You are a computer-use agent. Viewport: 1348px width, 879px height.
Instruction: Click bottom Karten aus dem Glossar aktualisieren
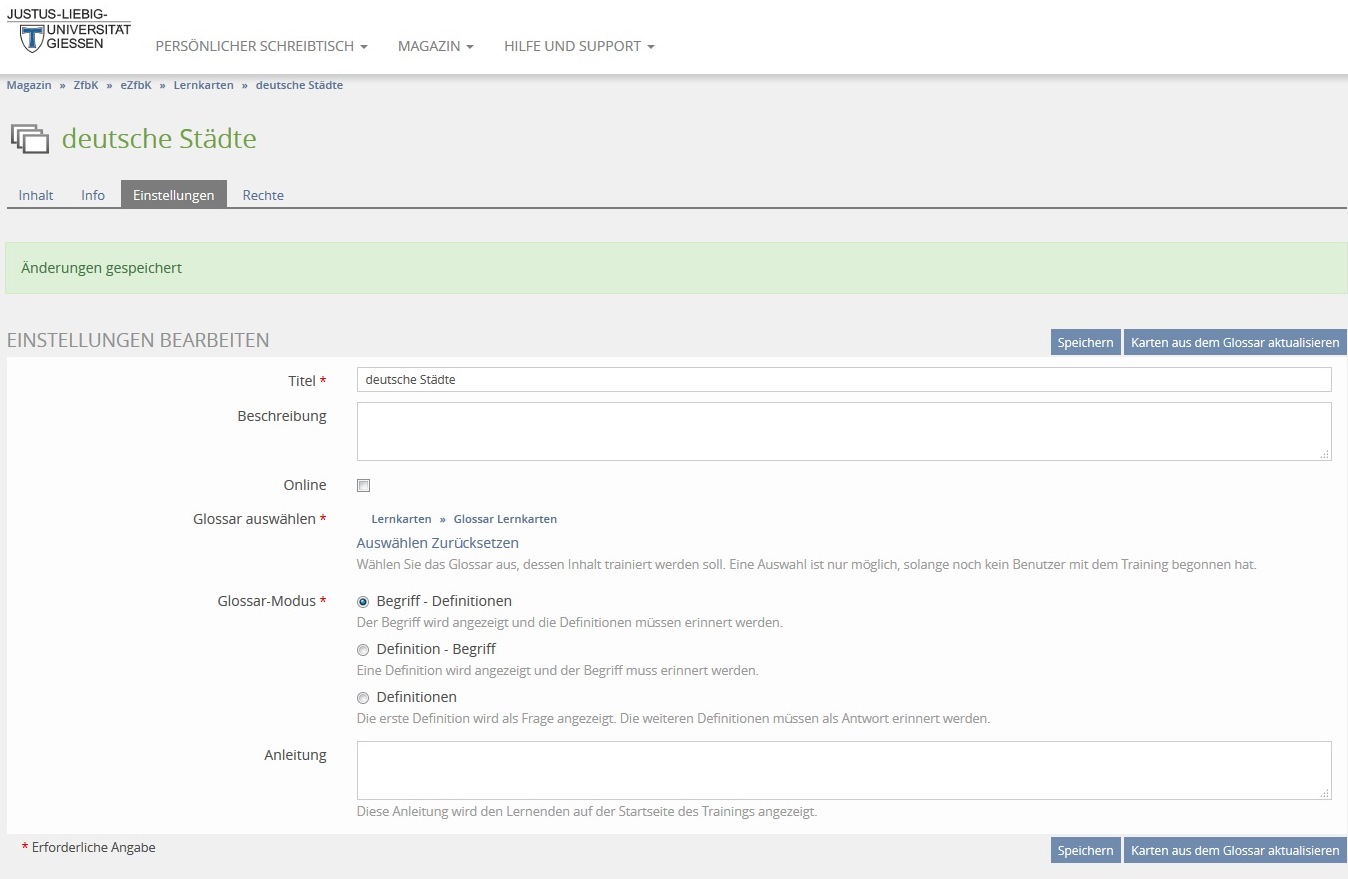pyautogui.click(x=1234, y=850)
